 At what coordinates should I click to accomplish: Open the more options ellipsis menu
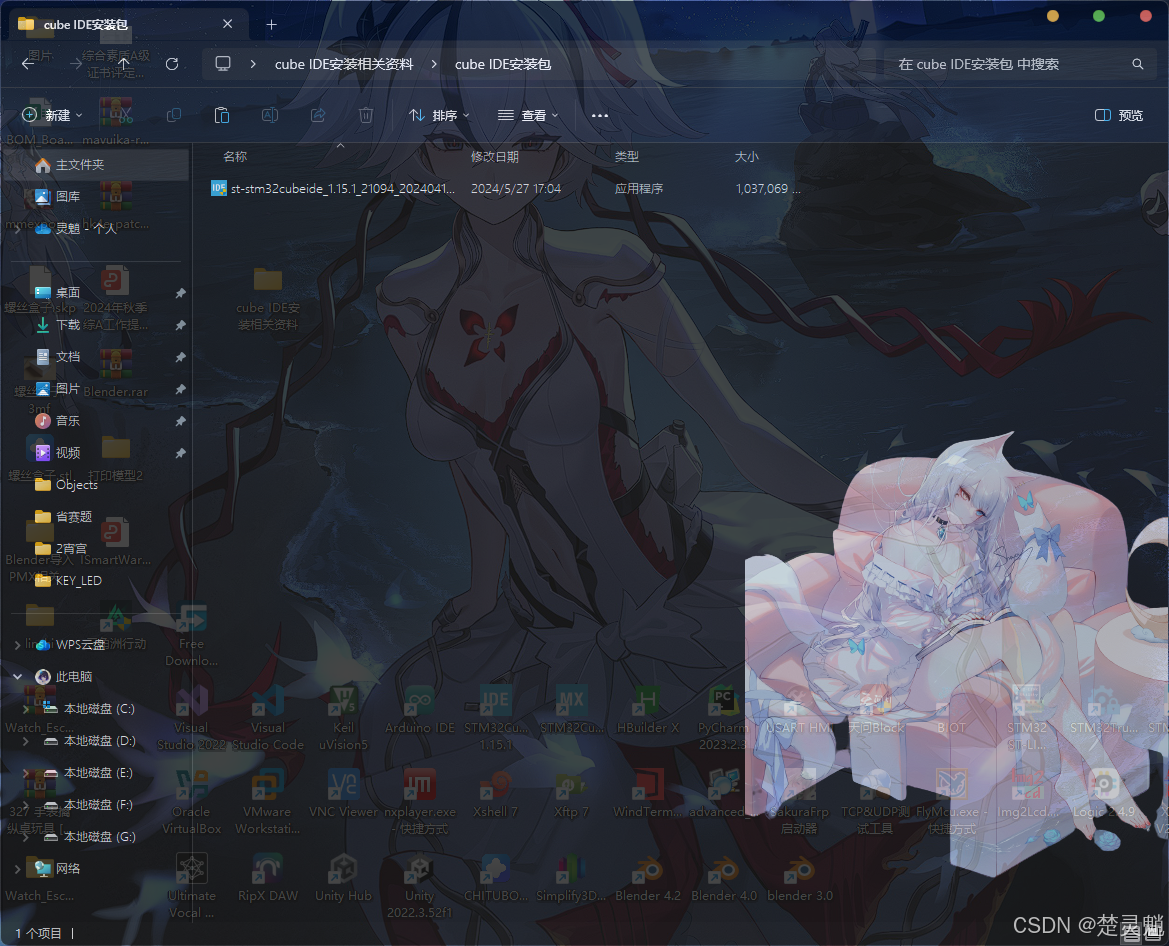599,116
